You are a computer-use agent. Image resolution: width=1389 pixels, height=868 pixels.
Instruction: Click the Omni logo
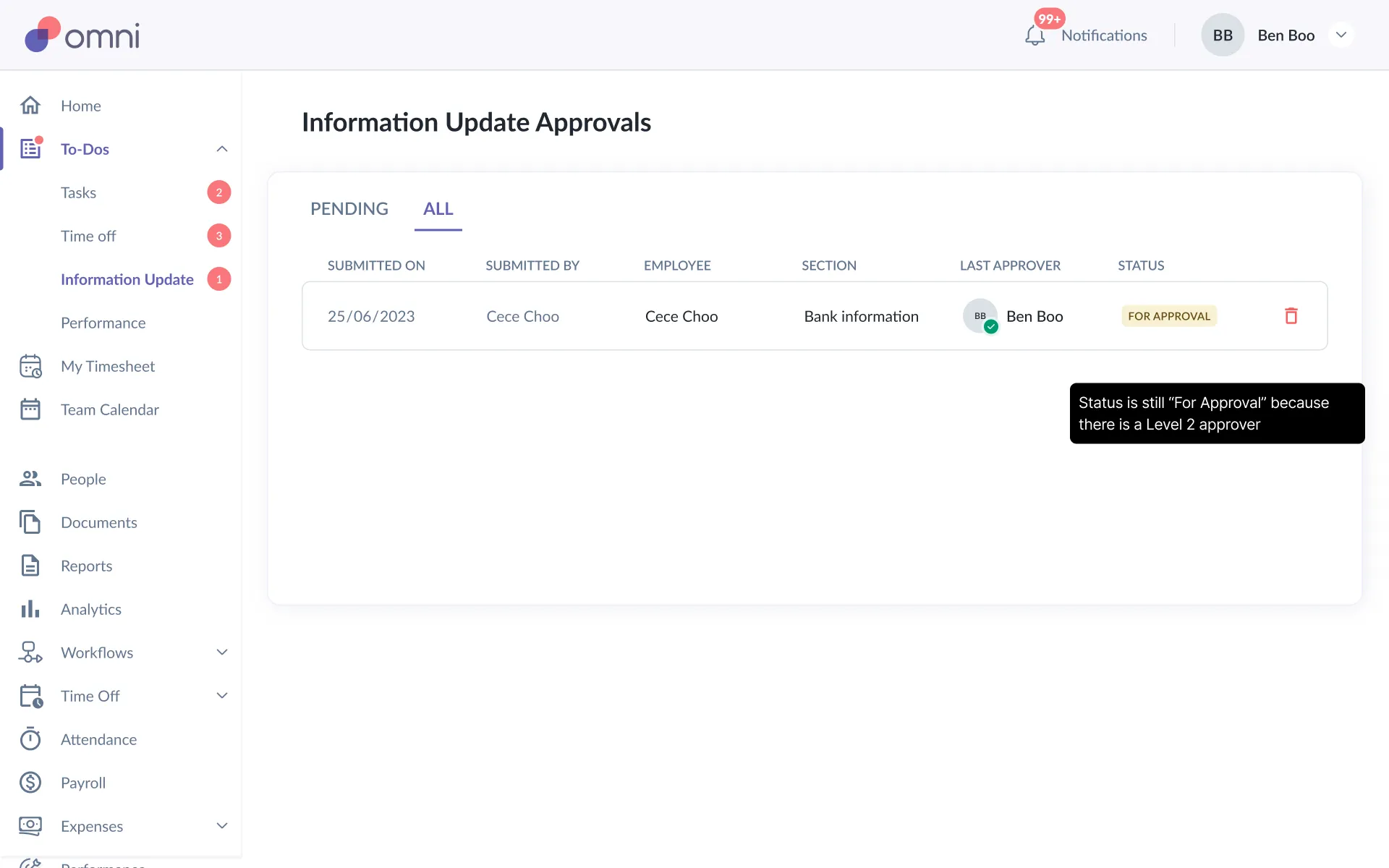click(x=82, y=35)
